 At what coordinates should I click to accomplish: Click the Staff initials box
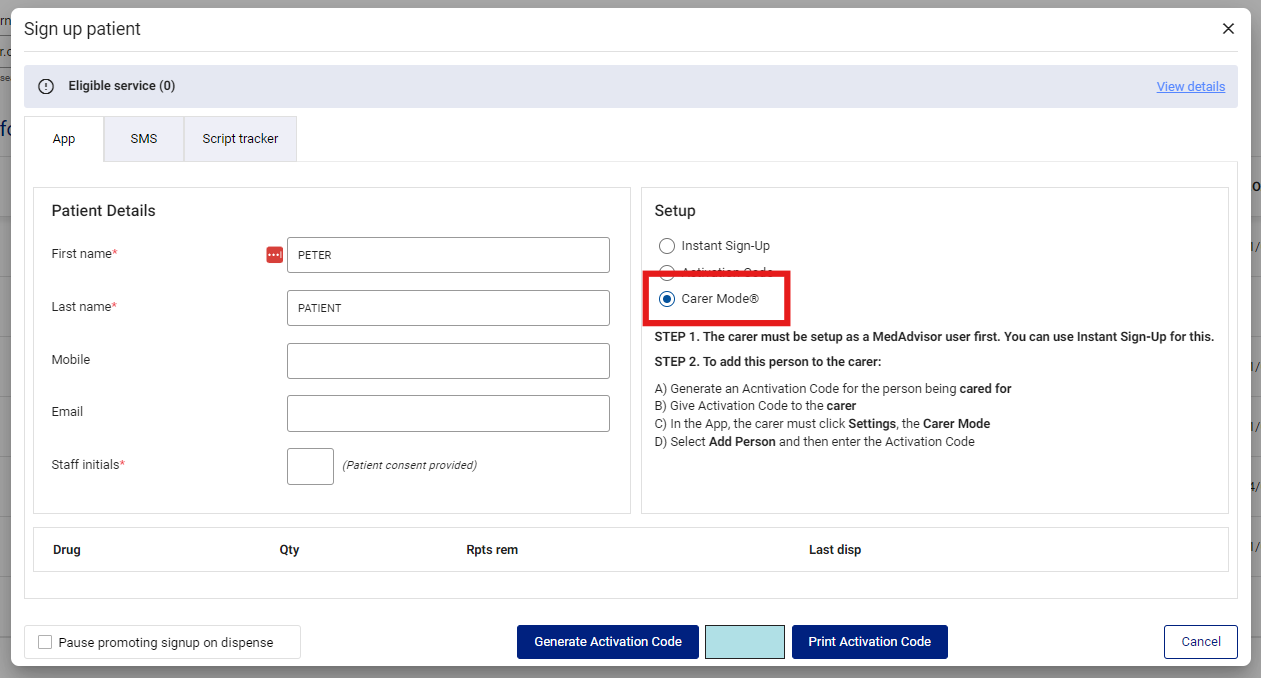(310, 466)
